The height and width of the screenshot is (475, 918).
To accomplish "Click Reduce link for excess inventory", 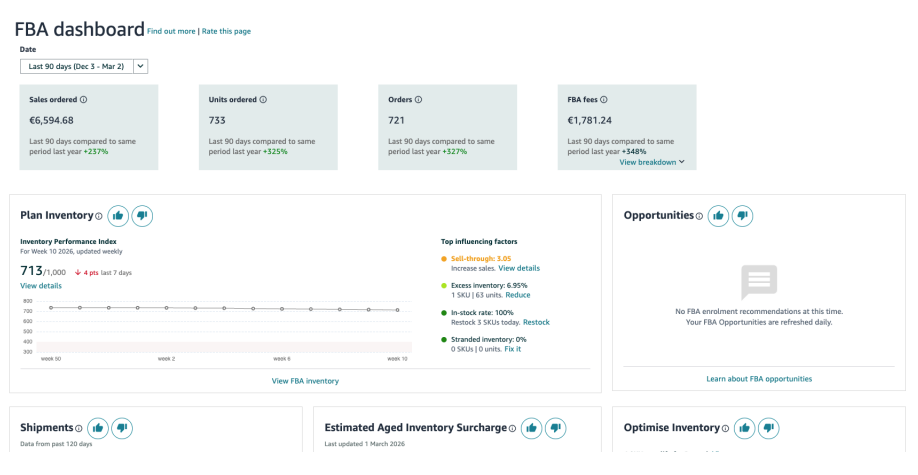I will point(518,295).
